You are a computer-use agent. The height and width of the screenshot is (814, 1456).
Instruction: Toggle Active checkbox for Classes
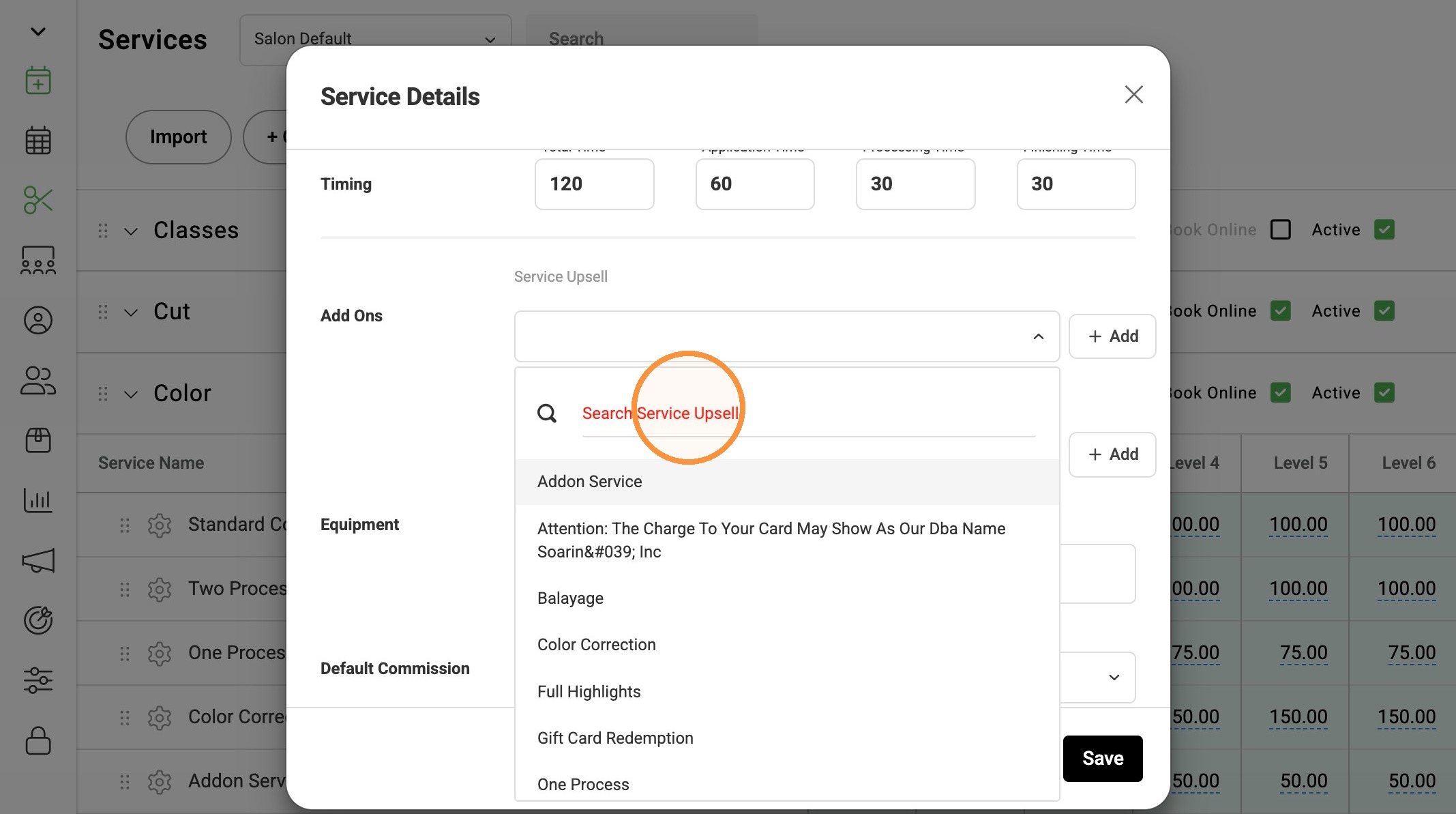1384,229
